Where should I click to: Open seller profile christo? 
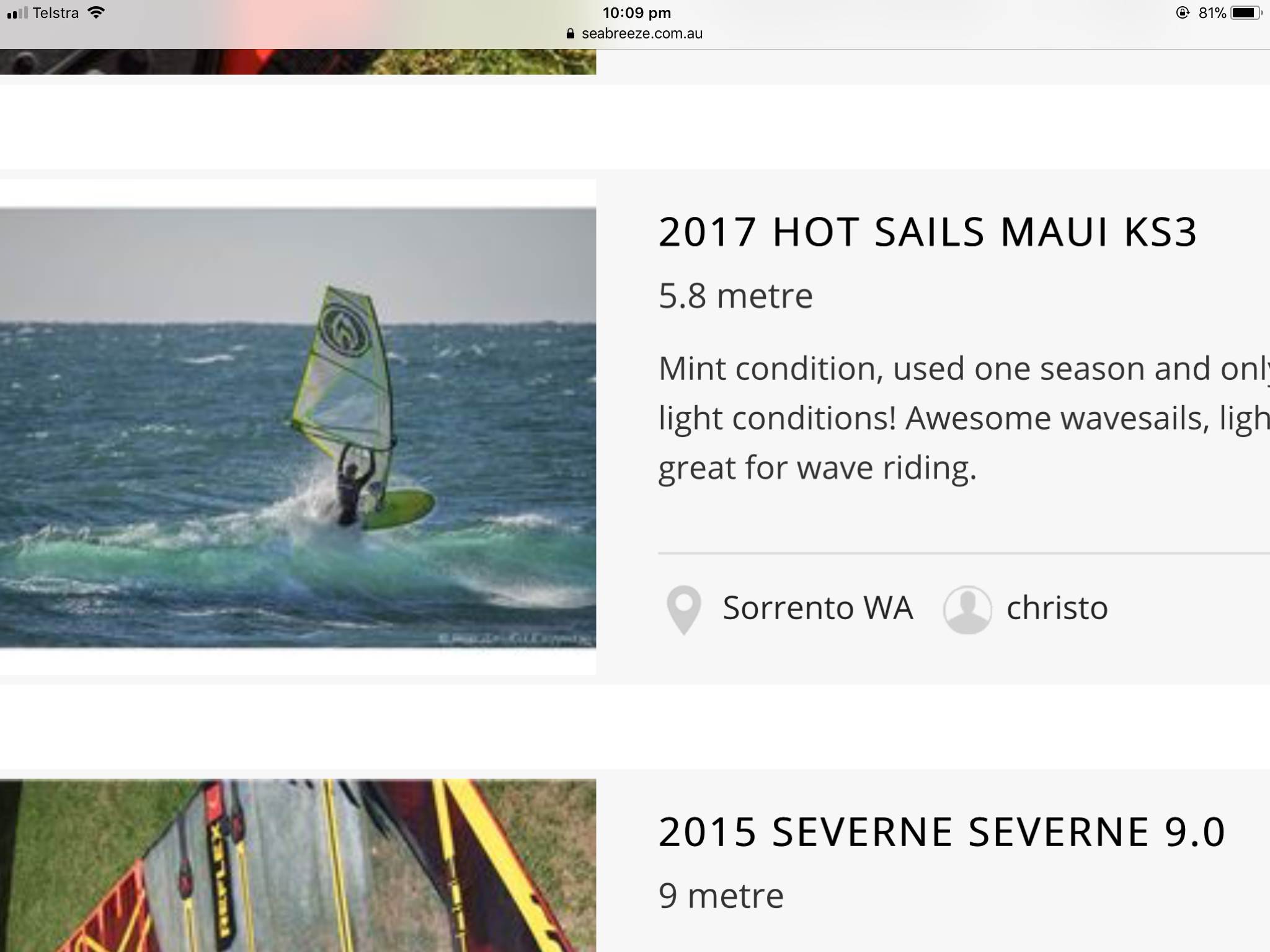tap(1057, 608)
